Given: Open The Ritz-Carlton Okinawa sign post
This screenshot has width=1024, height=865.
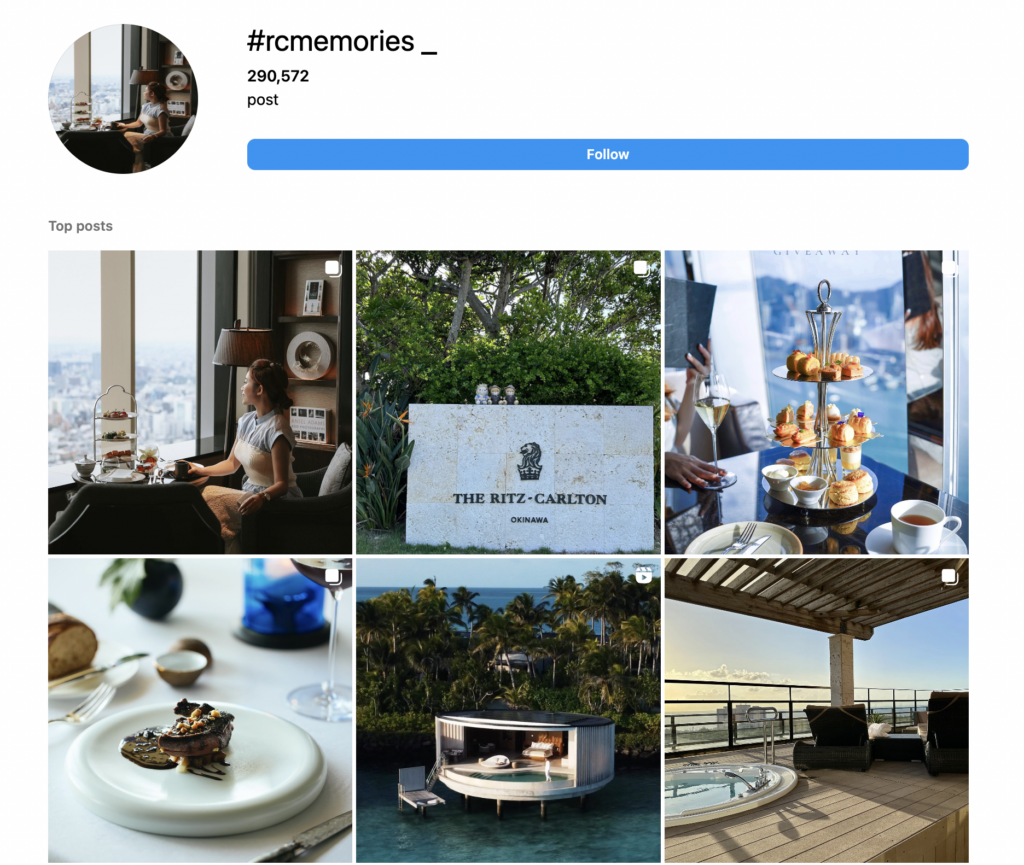Looking at the screenshot, I should (x=508, y=402).
